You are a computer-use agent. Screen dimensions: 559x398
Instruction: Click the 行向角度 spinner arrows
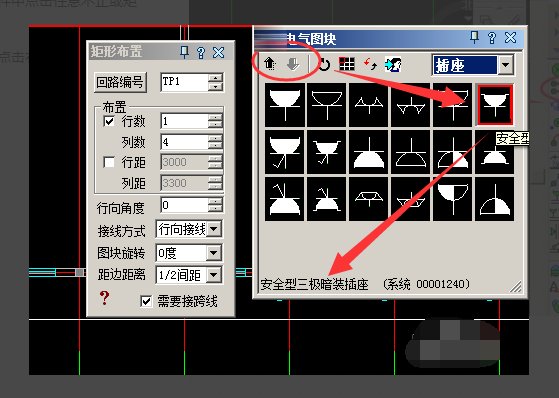[x=215, y=205]
